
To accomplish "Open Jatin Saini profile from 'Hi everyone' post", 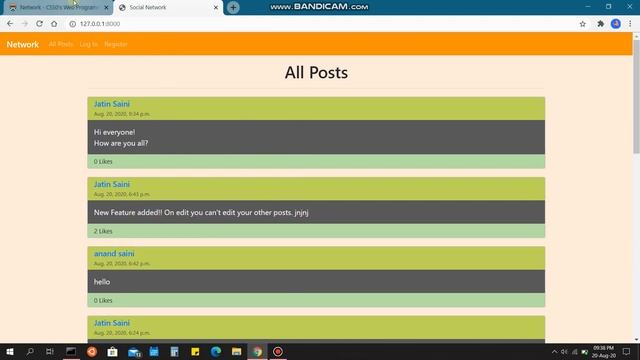I will coord(112,104).
